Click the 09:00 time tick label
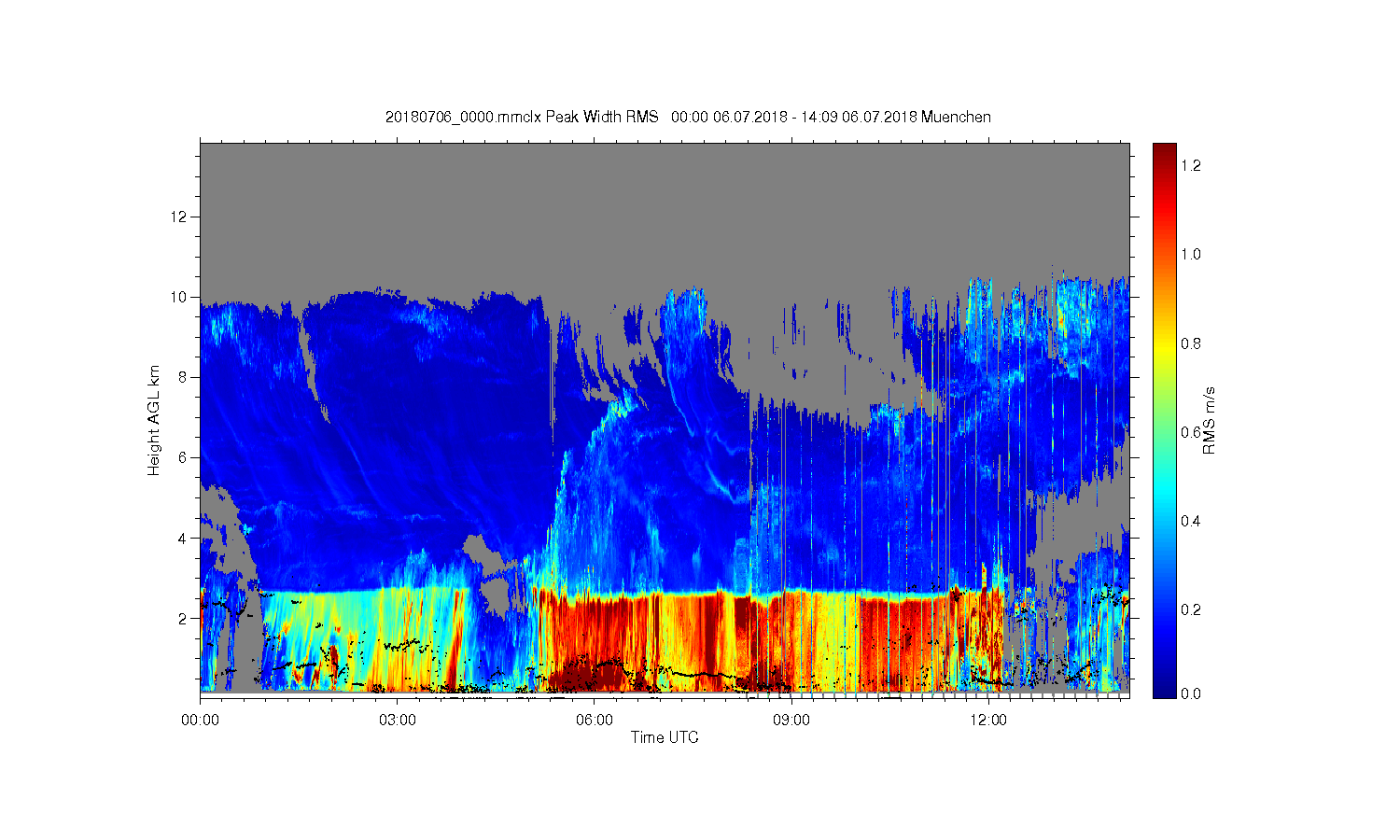The image size is (1400, 840). 791,720
